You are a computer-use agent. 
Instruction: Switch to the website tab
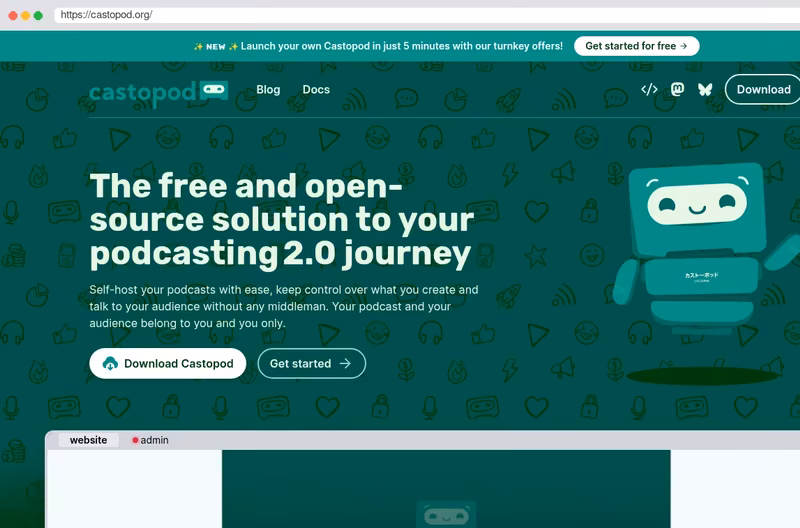click(x=88, y=440)
